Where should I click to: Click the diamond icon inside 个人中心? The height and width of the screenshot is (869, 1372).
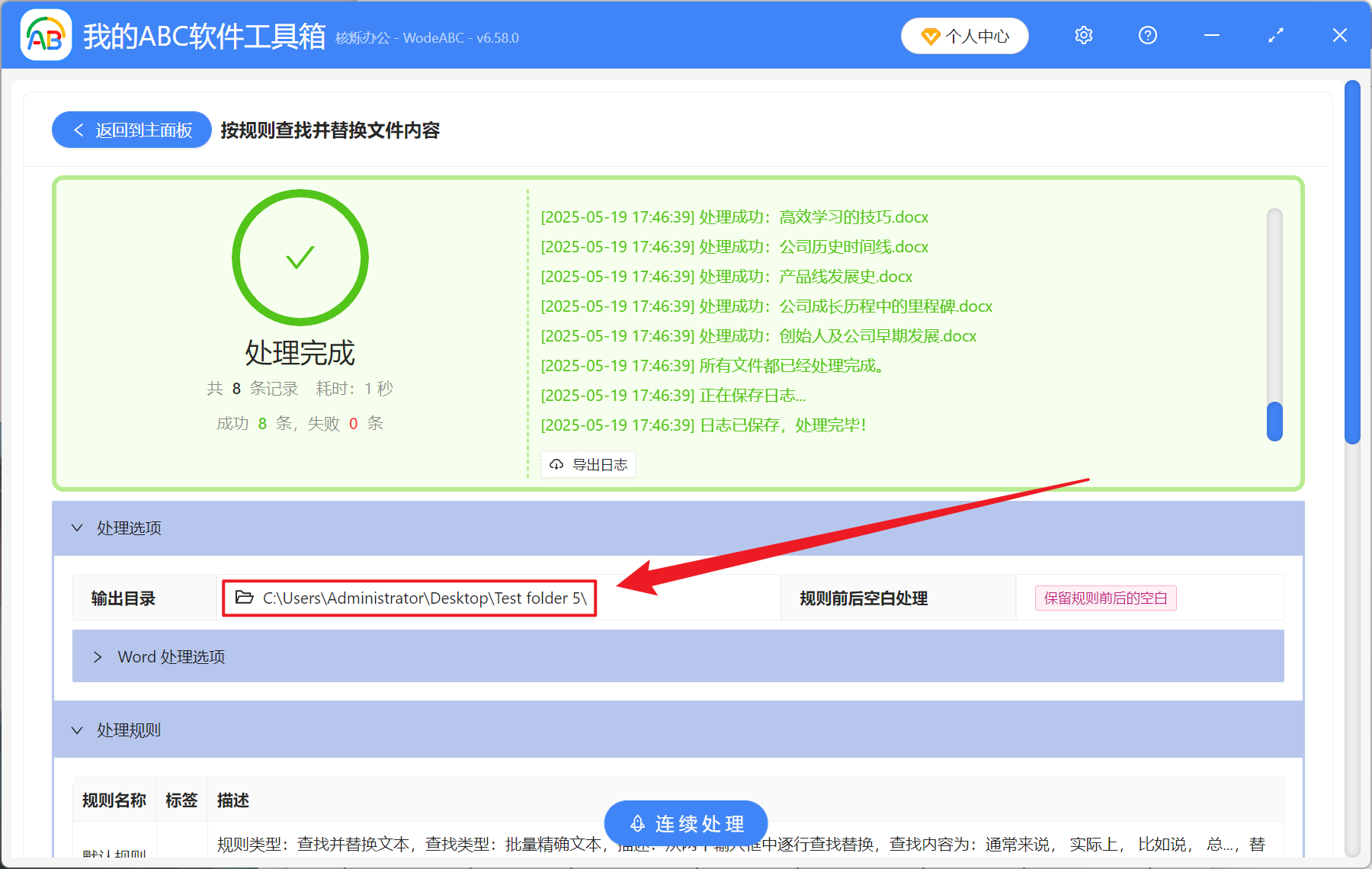(x=931, y=36)
